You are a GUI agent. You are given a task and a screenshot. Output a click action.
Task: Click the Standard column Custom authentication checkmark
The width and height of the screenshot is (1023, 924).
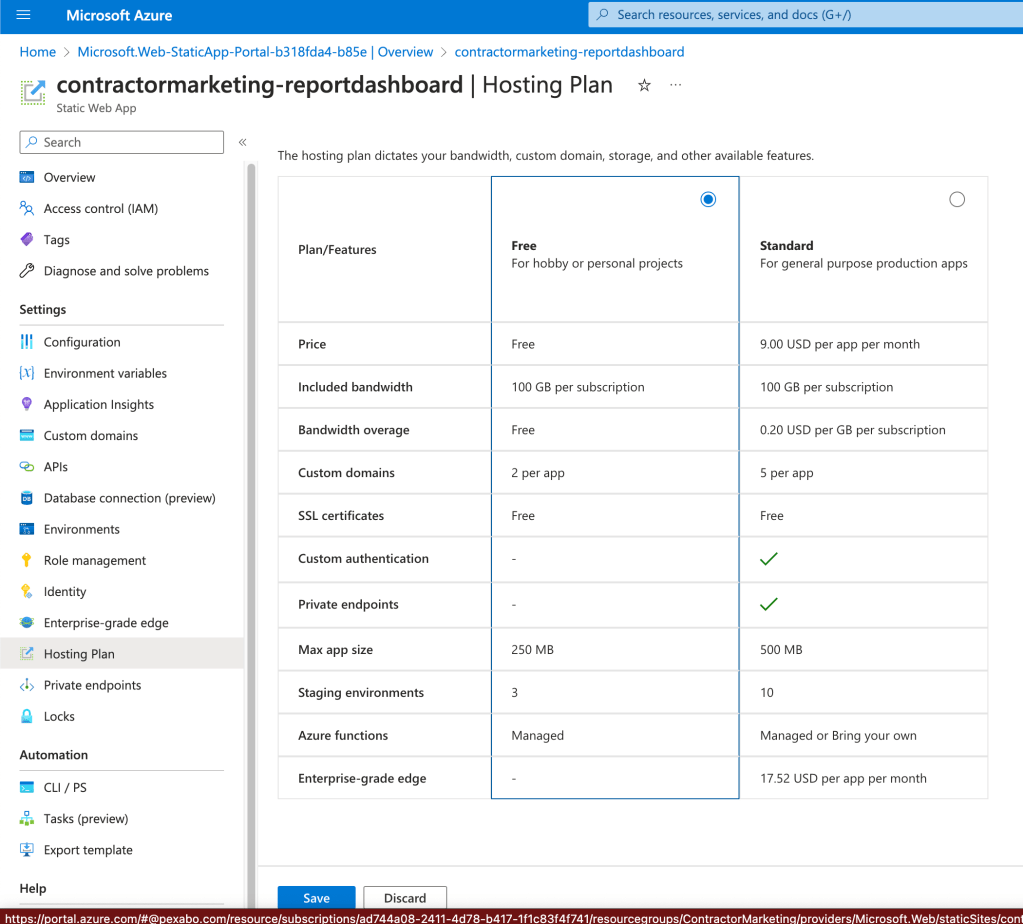pos(769,559)
